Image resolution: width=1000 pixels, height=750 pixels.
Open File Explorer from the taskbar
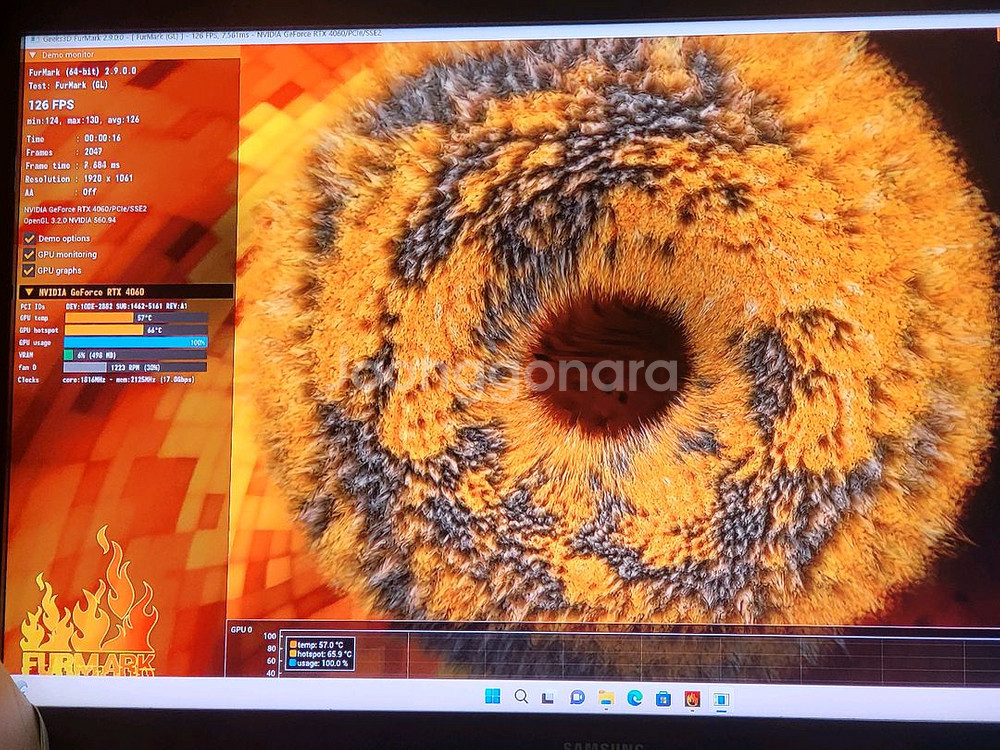coord(606,698)
